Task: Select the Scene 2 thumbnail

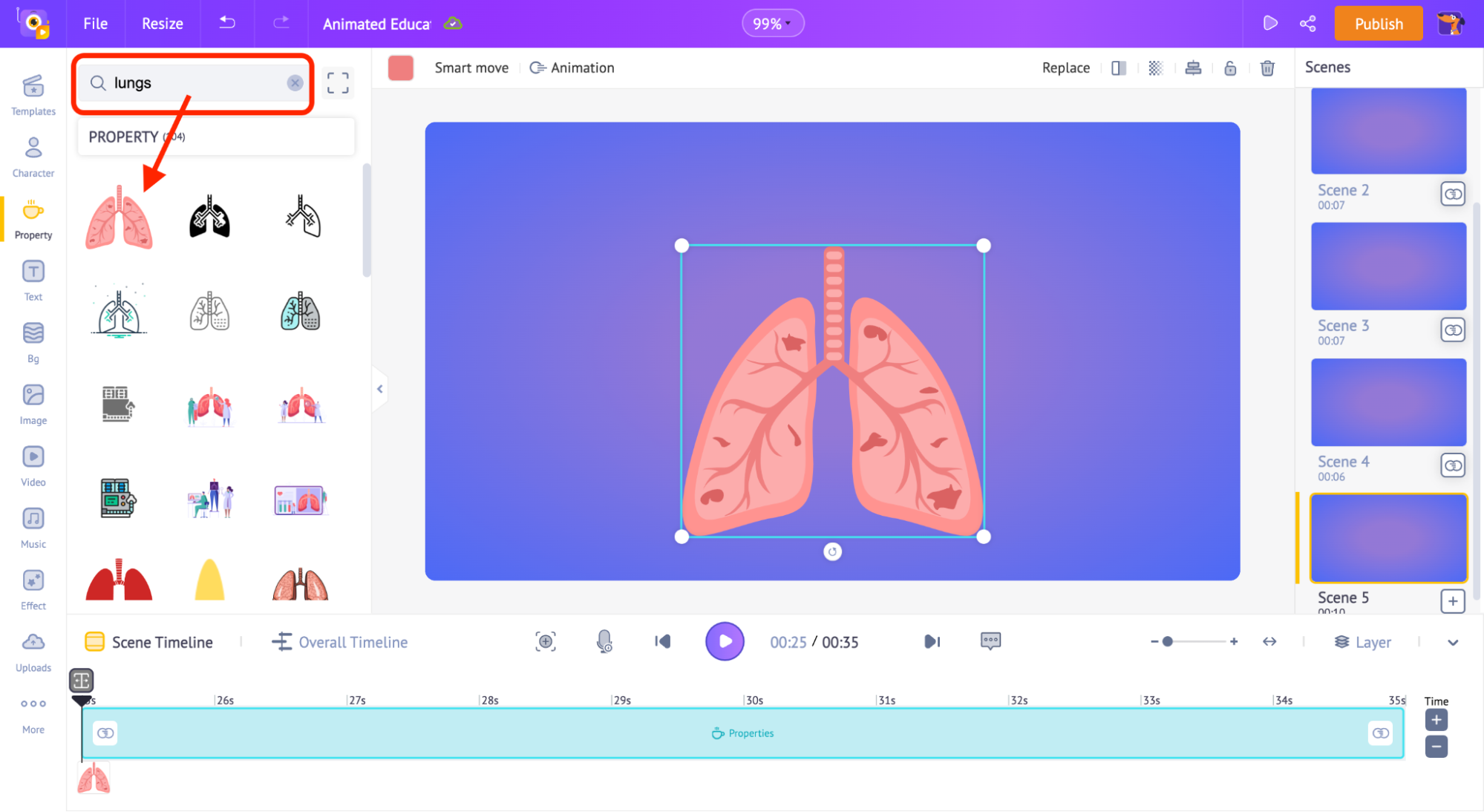Action: coord(1388,131)
